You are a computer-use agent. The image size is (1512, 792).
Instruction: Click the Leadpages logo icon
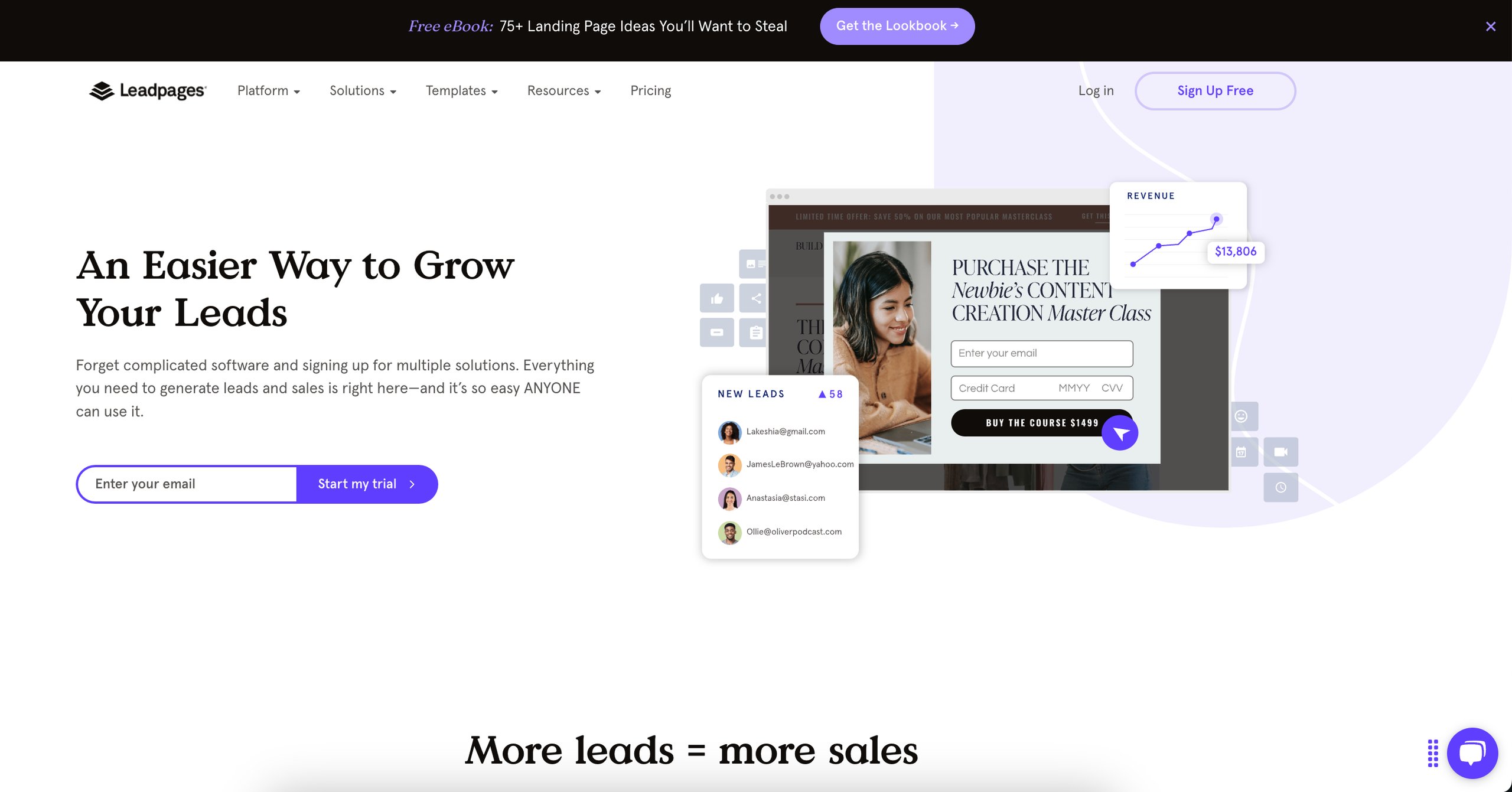pos(102,91)
